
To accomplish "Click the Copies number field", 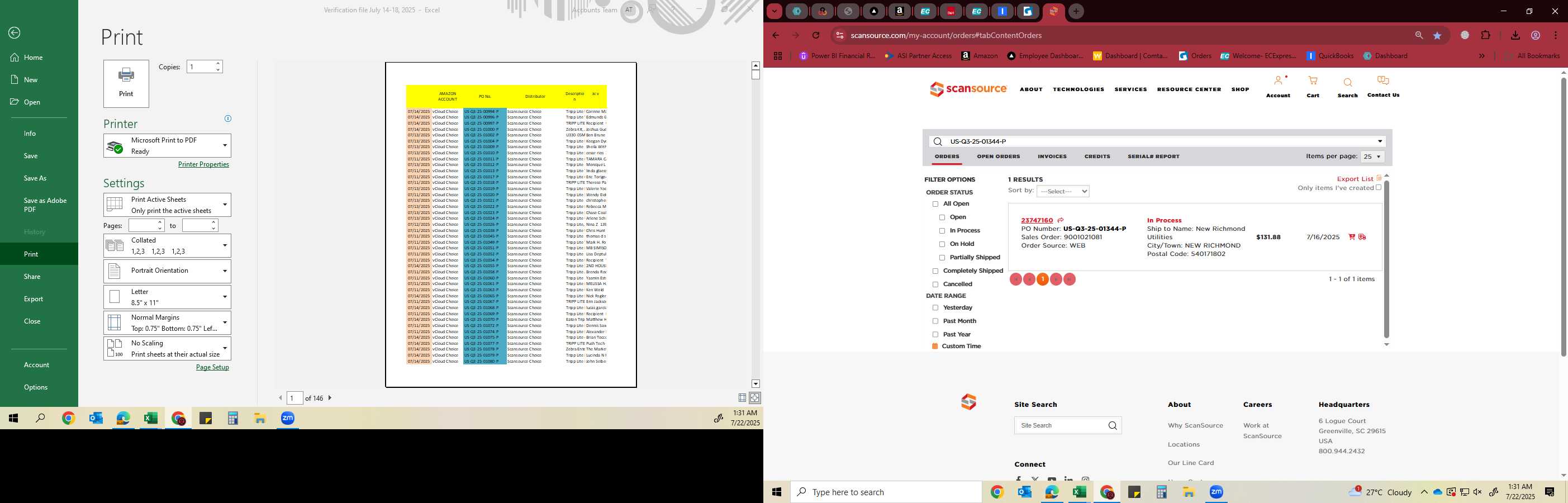I will [200, 67].
